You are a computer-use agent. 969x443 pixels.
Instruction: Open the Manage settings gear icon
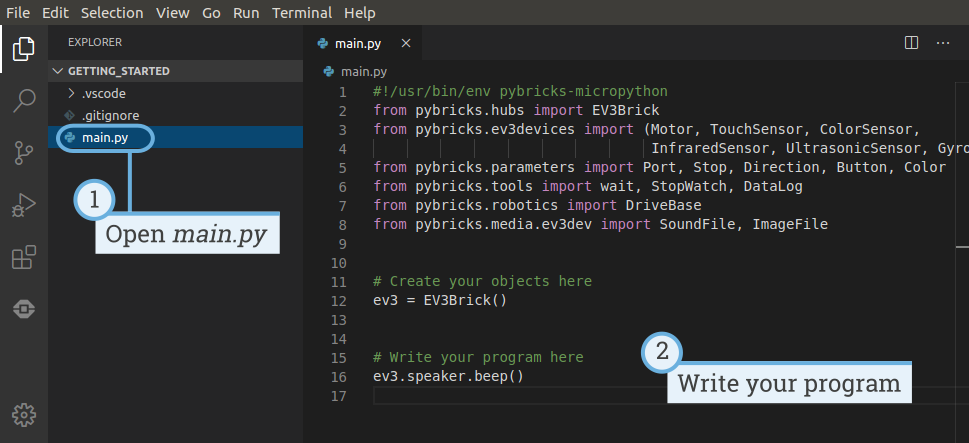(x=24, y=413)
